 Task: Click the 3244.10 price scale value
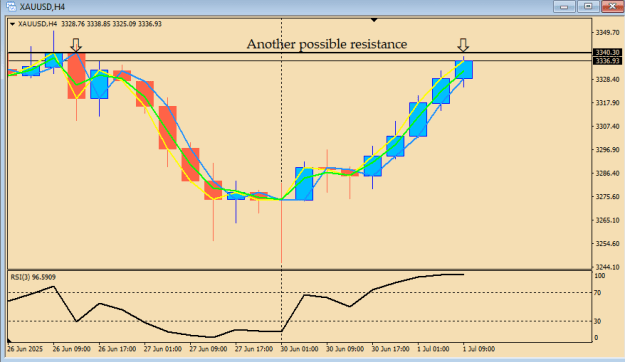(x=607, y=267)
